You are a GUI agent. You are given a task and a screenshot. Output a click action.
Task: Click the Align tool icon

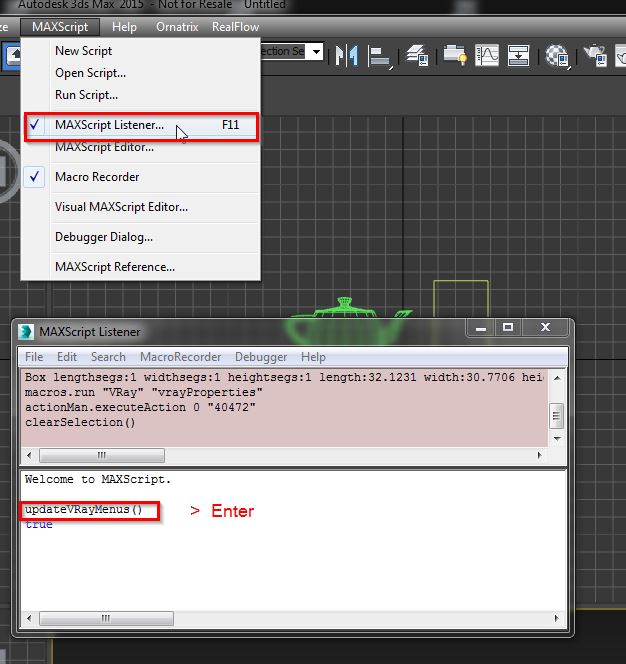(x=379, y=56)
